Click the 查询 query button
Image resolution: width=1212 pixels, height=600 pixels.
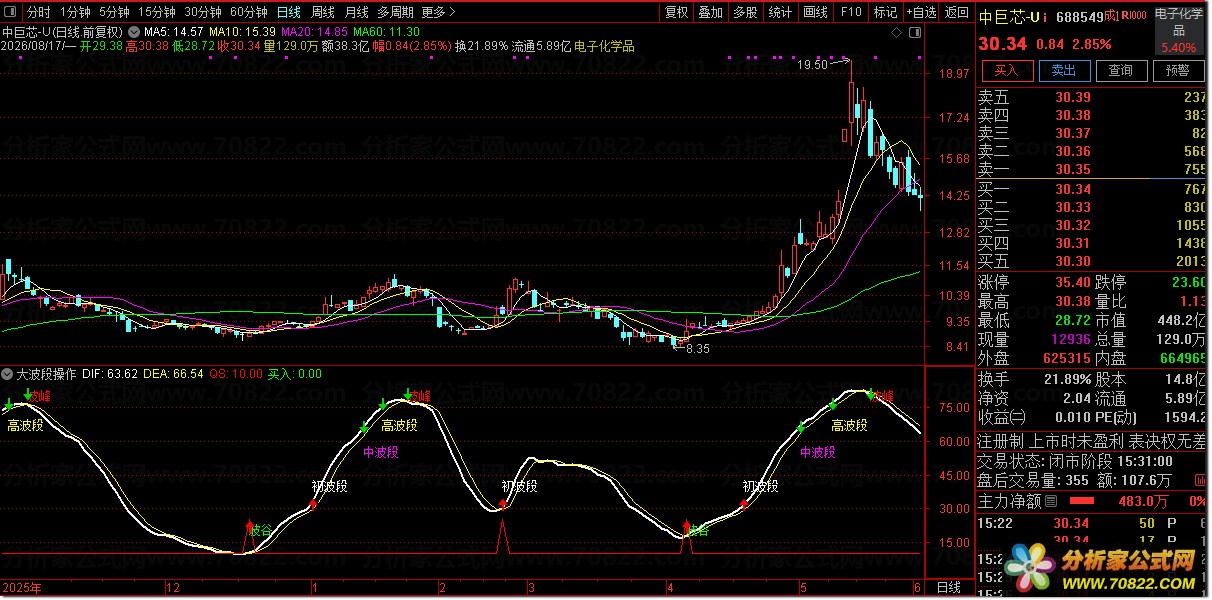pyautogui.click(x=1121, y=70)
